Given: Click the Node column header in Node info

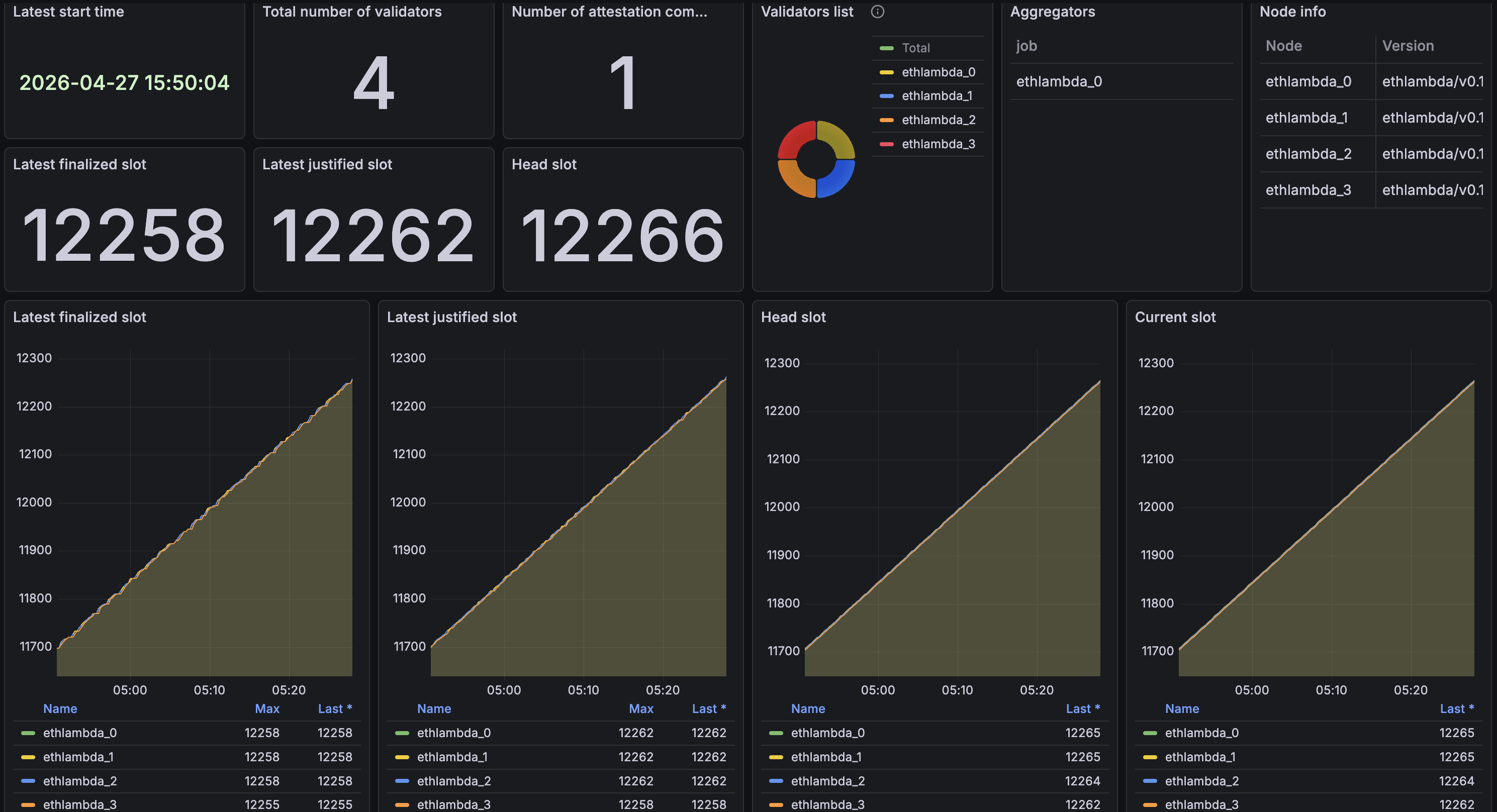Looking at the screenshot, I should 1283,46.
